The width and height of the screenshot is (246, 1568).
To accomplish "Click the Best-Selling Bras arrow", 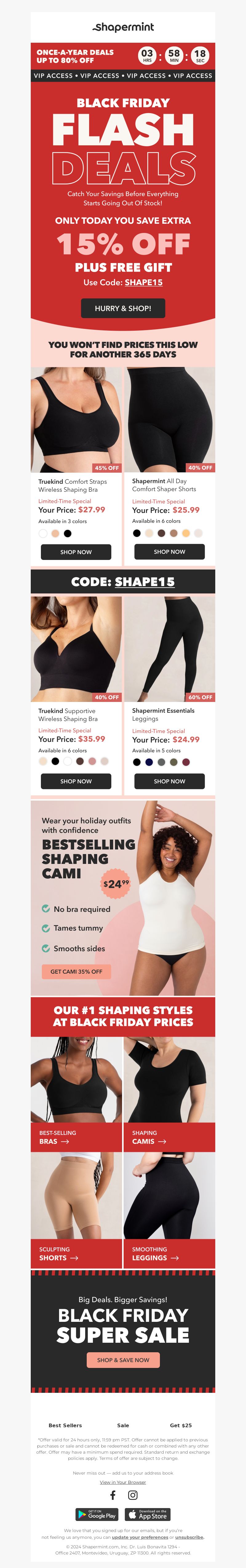I will (x=65, y=1141).
